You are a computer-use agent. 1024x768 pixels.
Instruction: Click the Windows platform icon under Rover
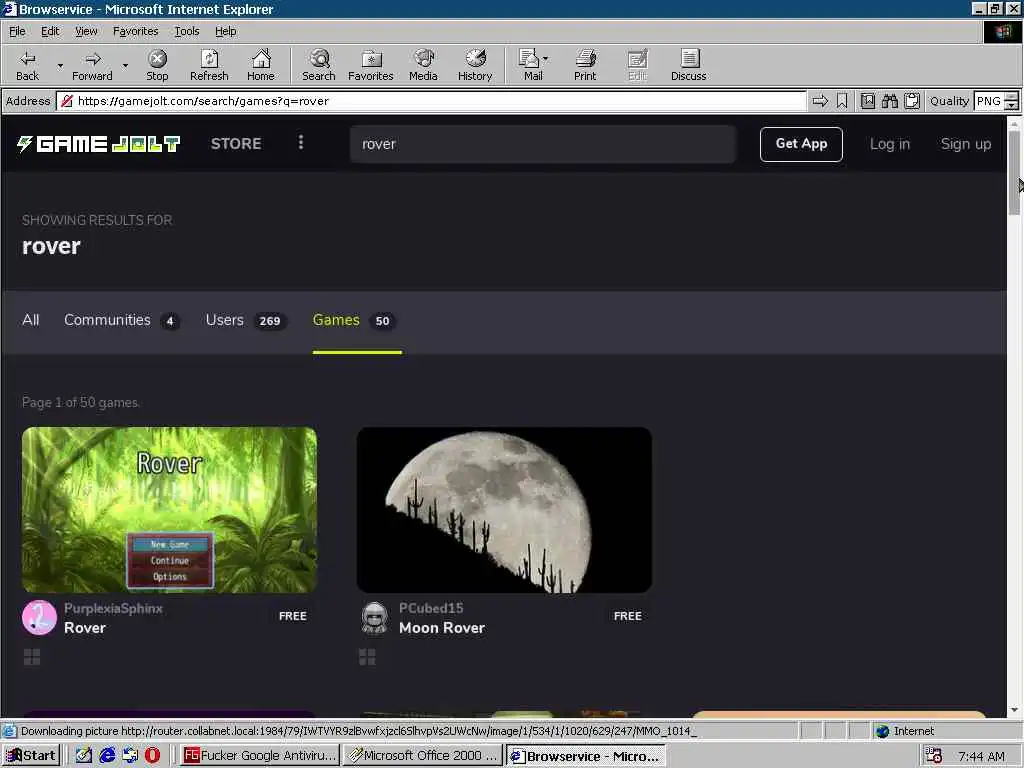(x=32, y=657)
